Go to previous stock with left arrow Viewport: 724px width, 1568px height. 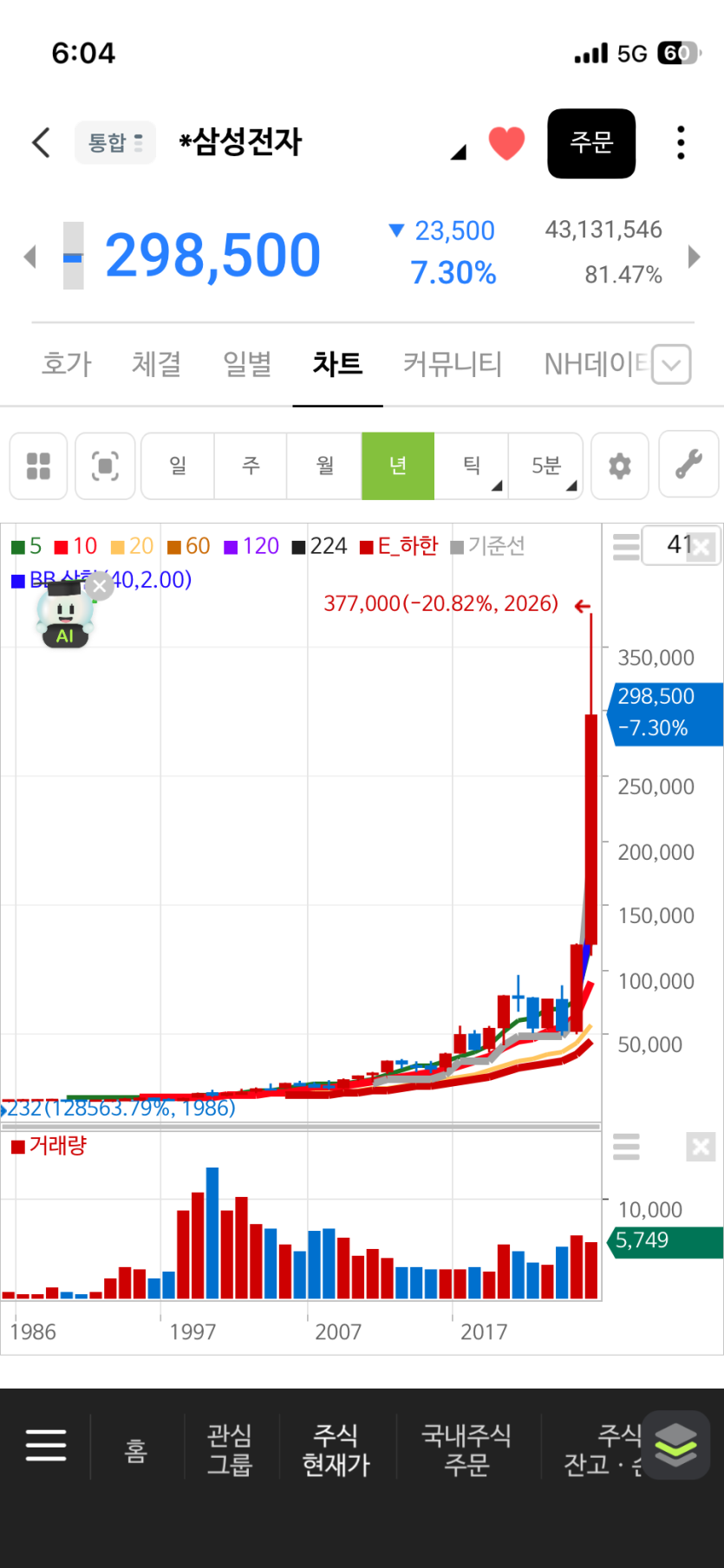(x=30, y=256)
